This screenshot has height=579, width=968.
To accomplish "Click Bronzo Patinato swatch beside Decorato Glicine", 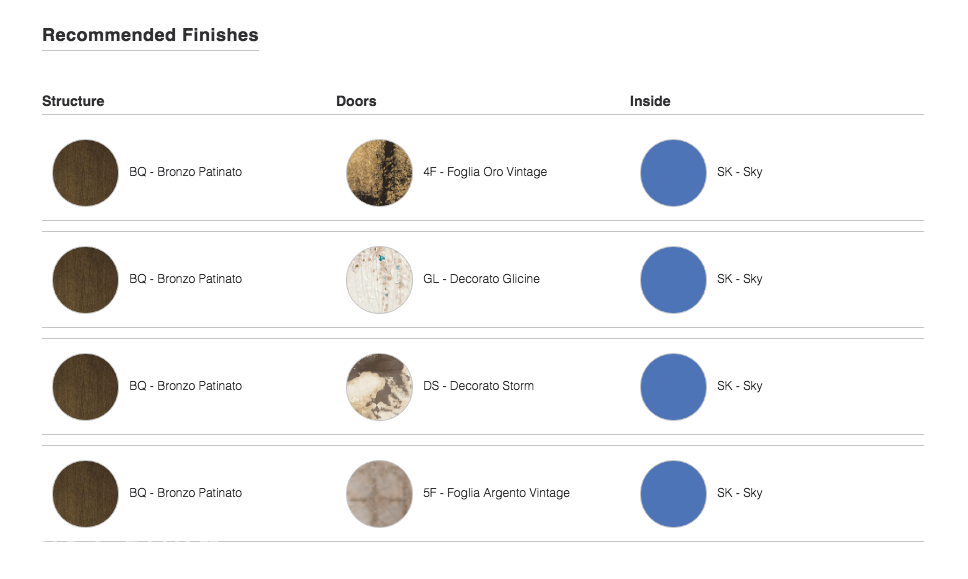I will coord(85,280).
